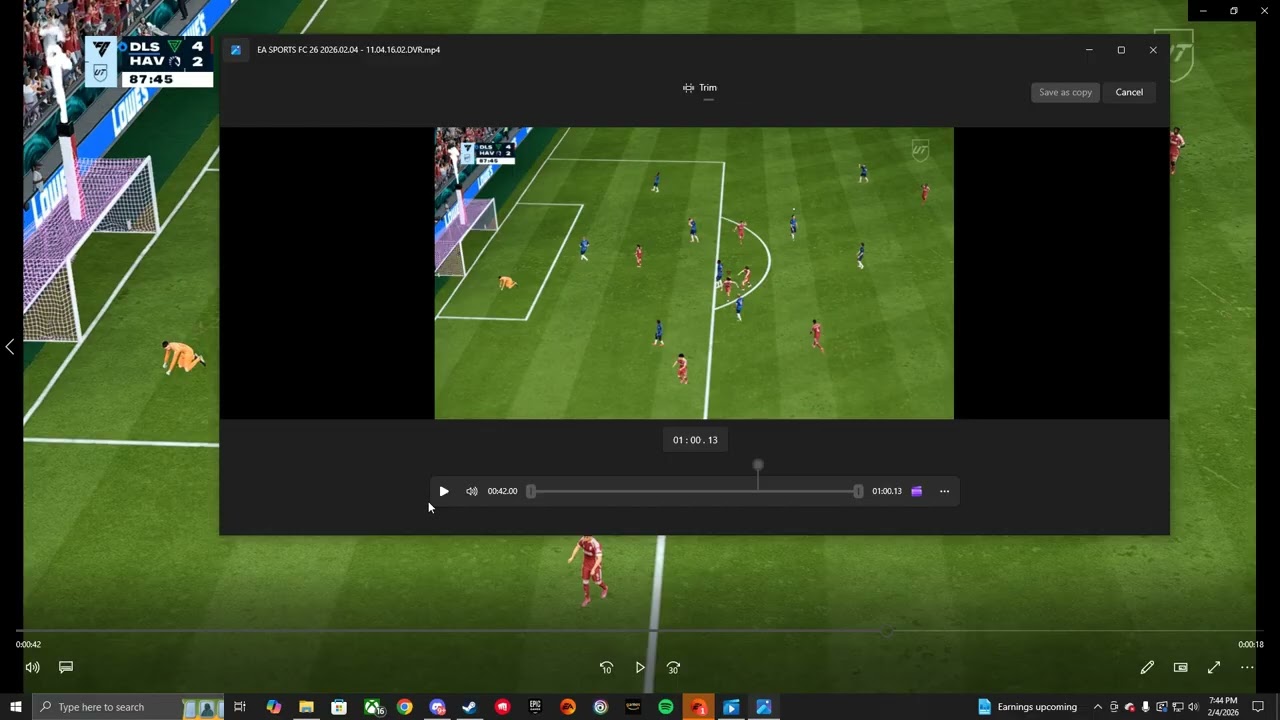Screen dimensions: 1280x720
Task: Cancel the trim operation
Action: point(1129,92)
